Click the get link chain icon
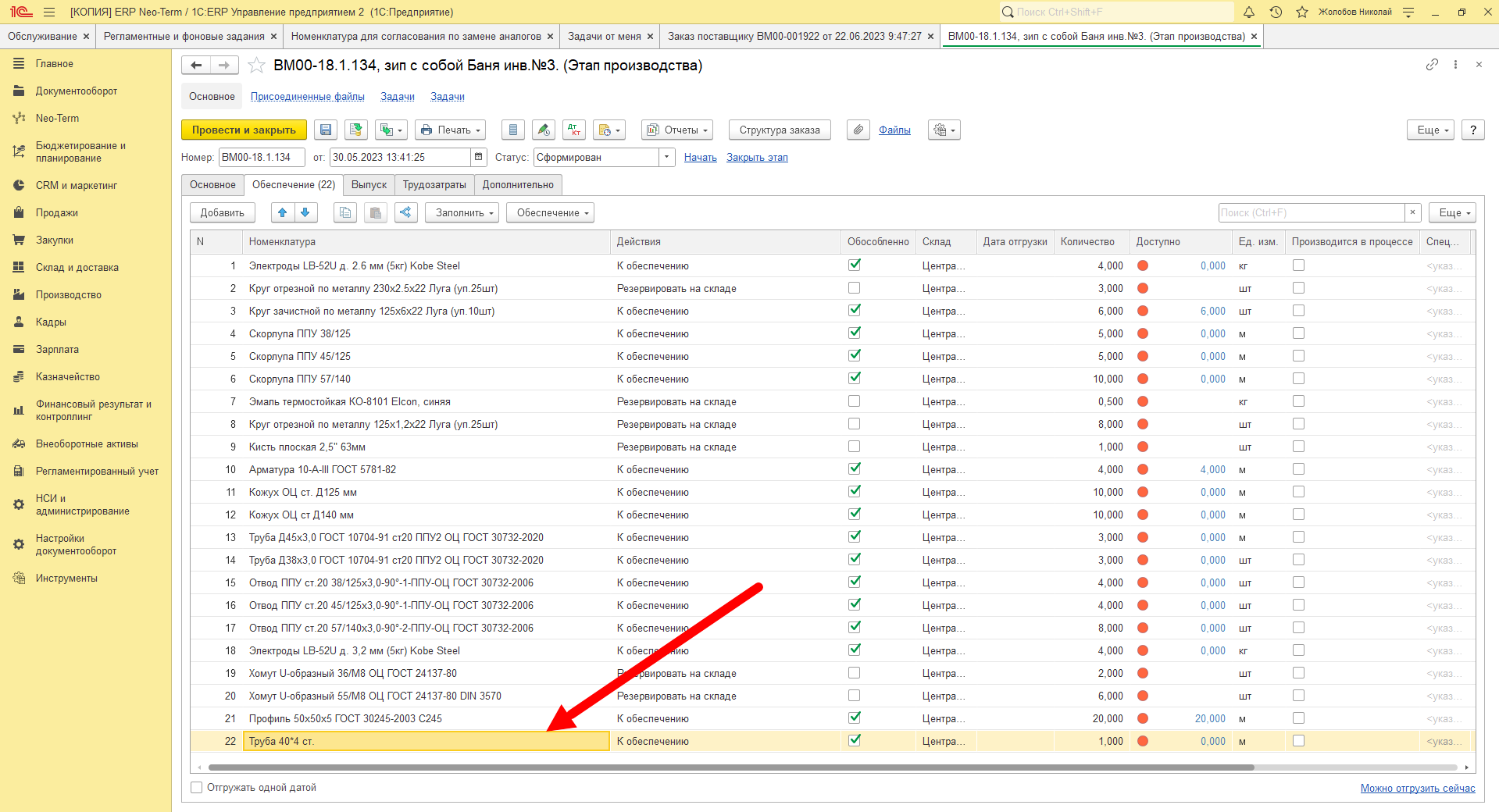This screenshot has width=1499, height=812. [x=1432, y=65]
